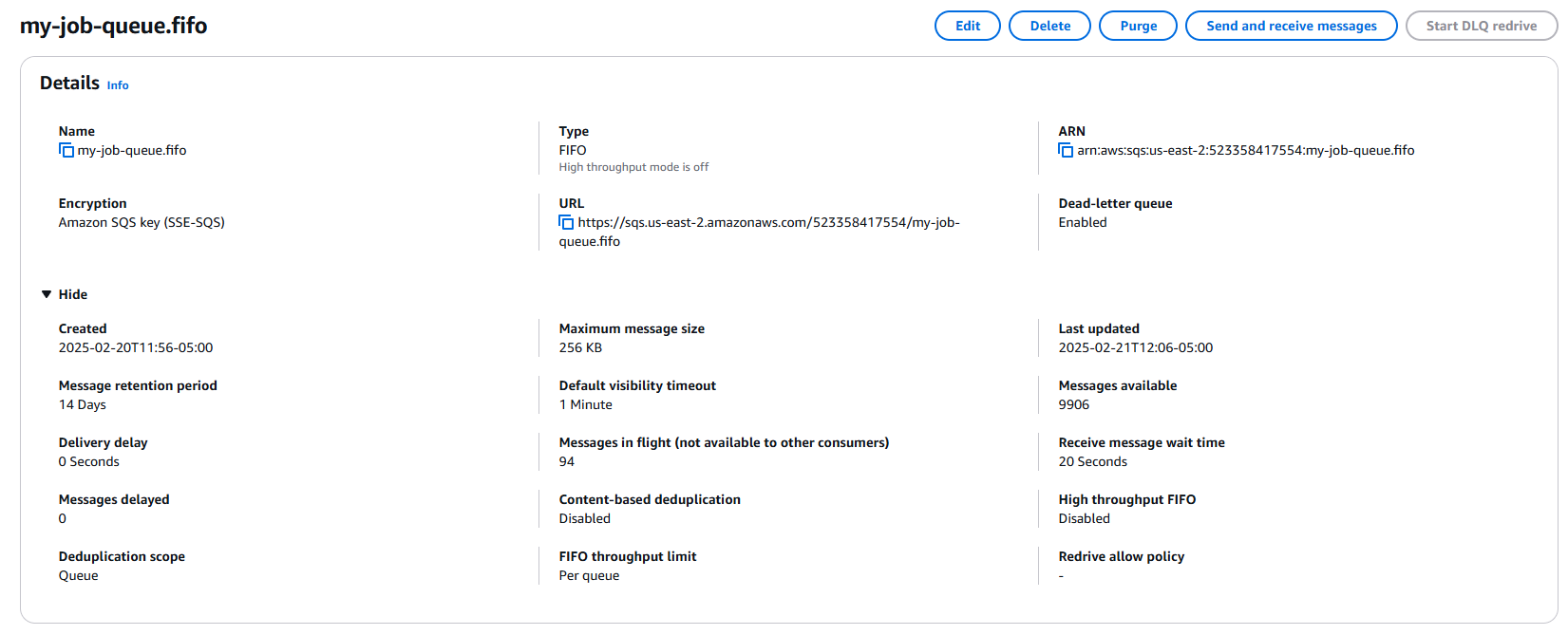Select the arn:aws:sqs ARN text
This screenshot has height=635, width=1568.
[1245, 150]
